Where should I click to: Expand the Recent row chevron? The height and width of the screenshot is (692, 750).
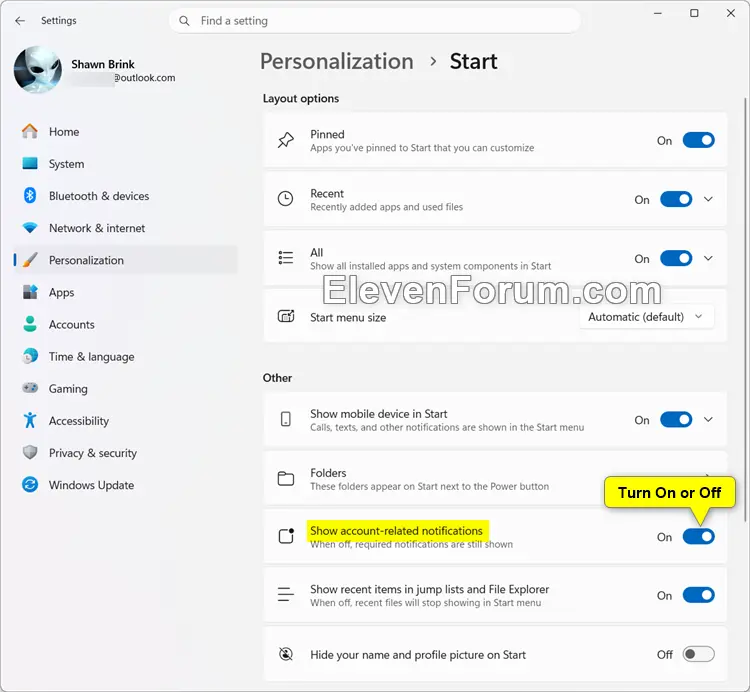click(708, 199)
